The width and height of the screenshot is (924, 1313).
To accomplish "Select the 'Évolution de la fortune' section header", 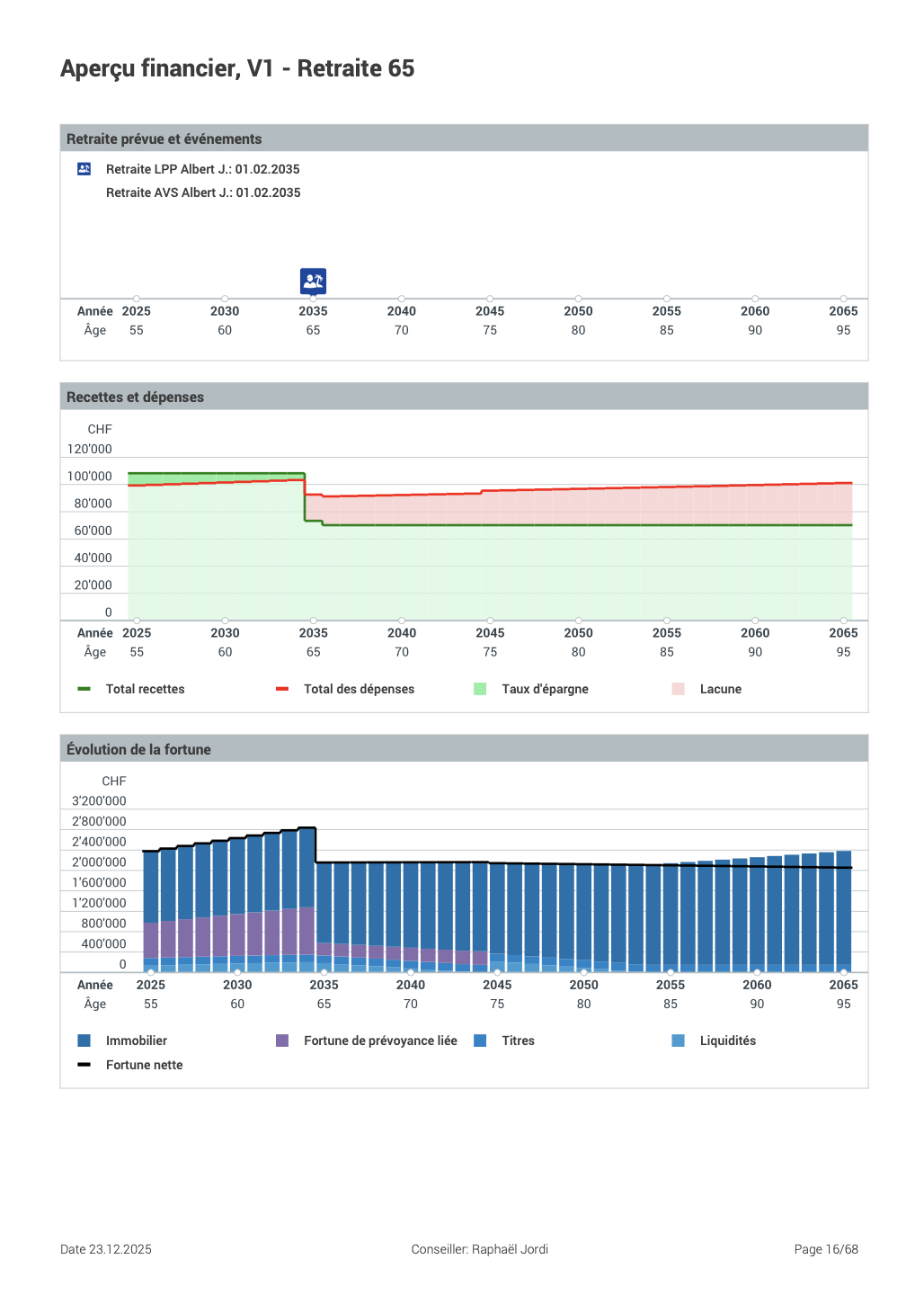I will (139, 749).
